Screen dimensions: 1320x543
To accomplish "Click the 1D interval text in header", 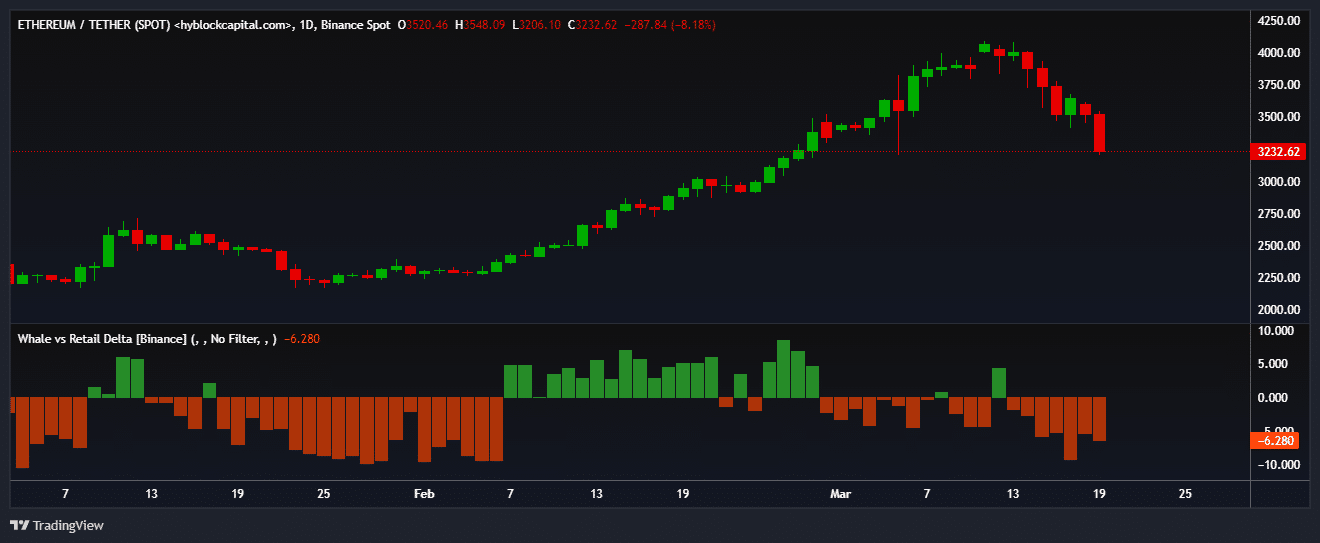I will tap(308, 24).
